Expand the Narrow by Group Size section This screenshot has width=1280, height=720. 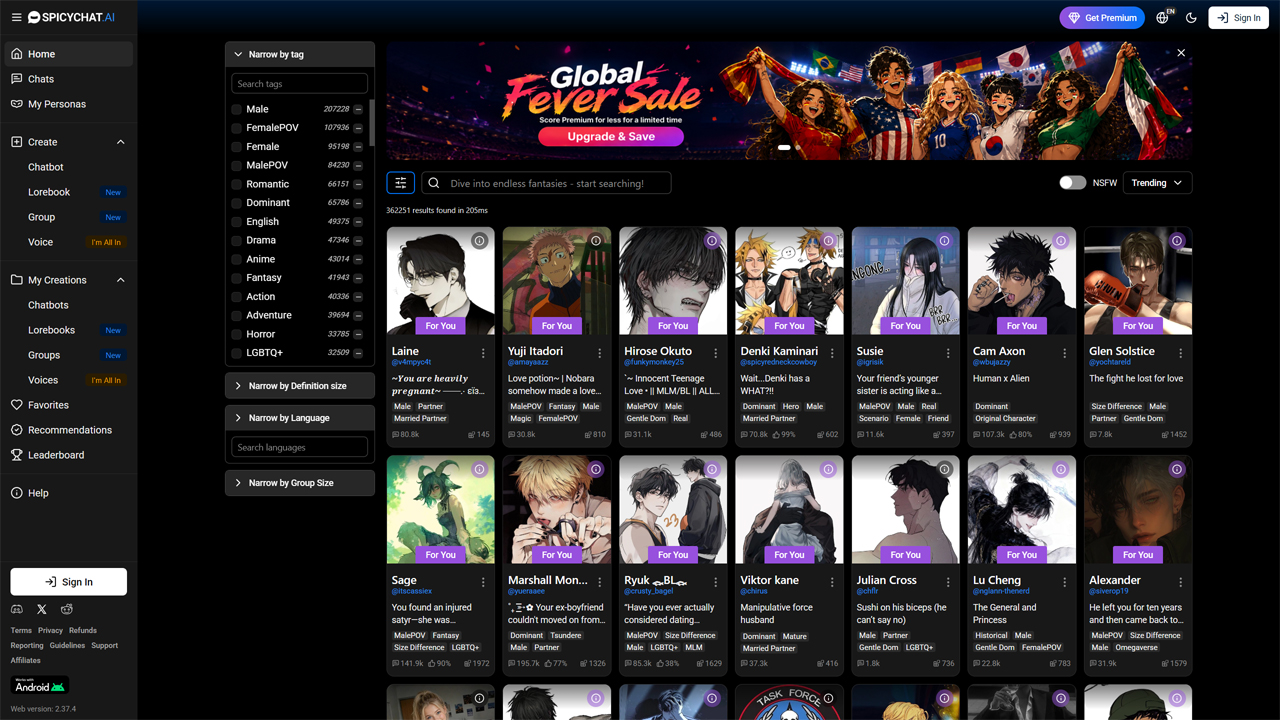(300, 483)
